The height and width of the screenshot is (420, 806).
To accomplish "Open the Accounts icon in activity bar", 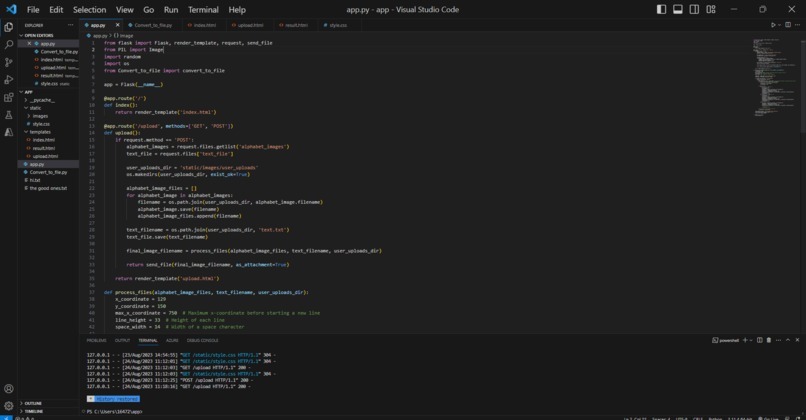I will click(9, 389).
